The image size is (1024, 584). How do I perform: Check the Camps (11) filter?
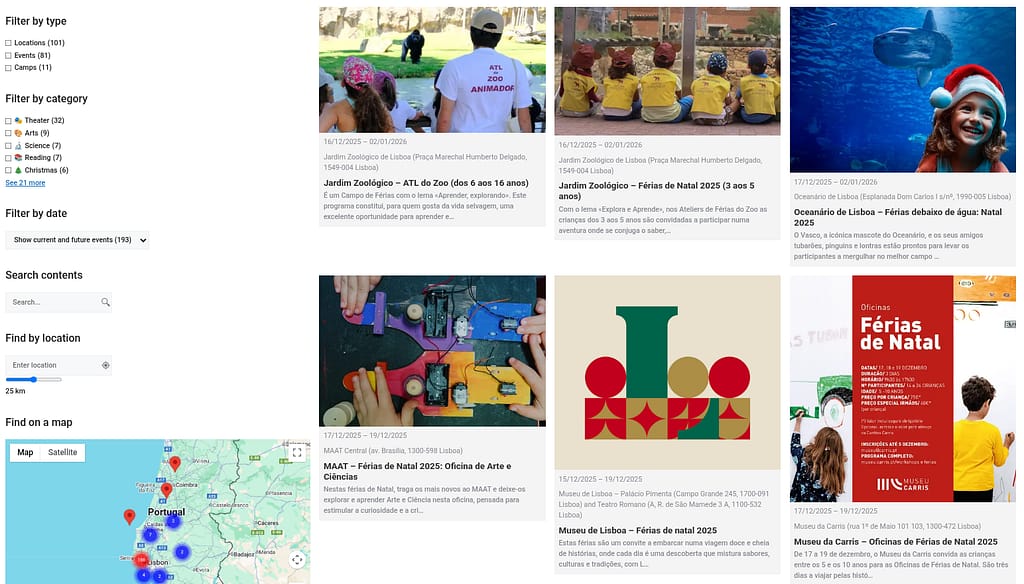pos(8,68)
